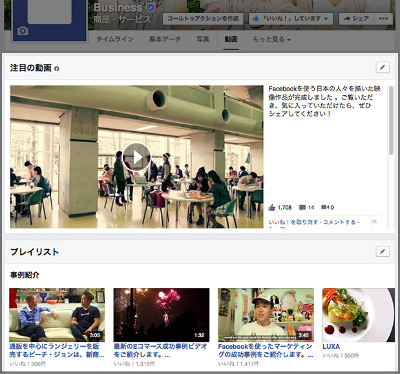Image resolution: width=400 pixels, height=374 pixels.
Task: Open the three-dots more options button
Action: coord(383,19)
